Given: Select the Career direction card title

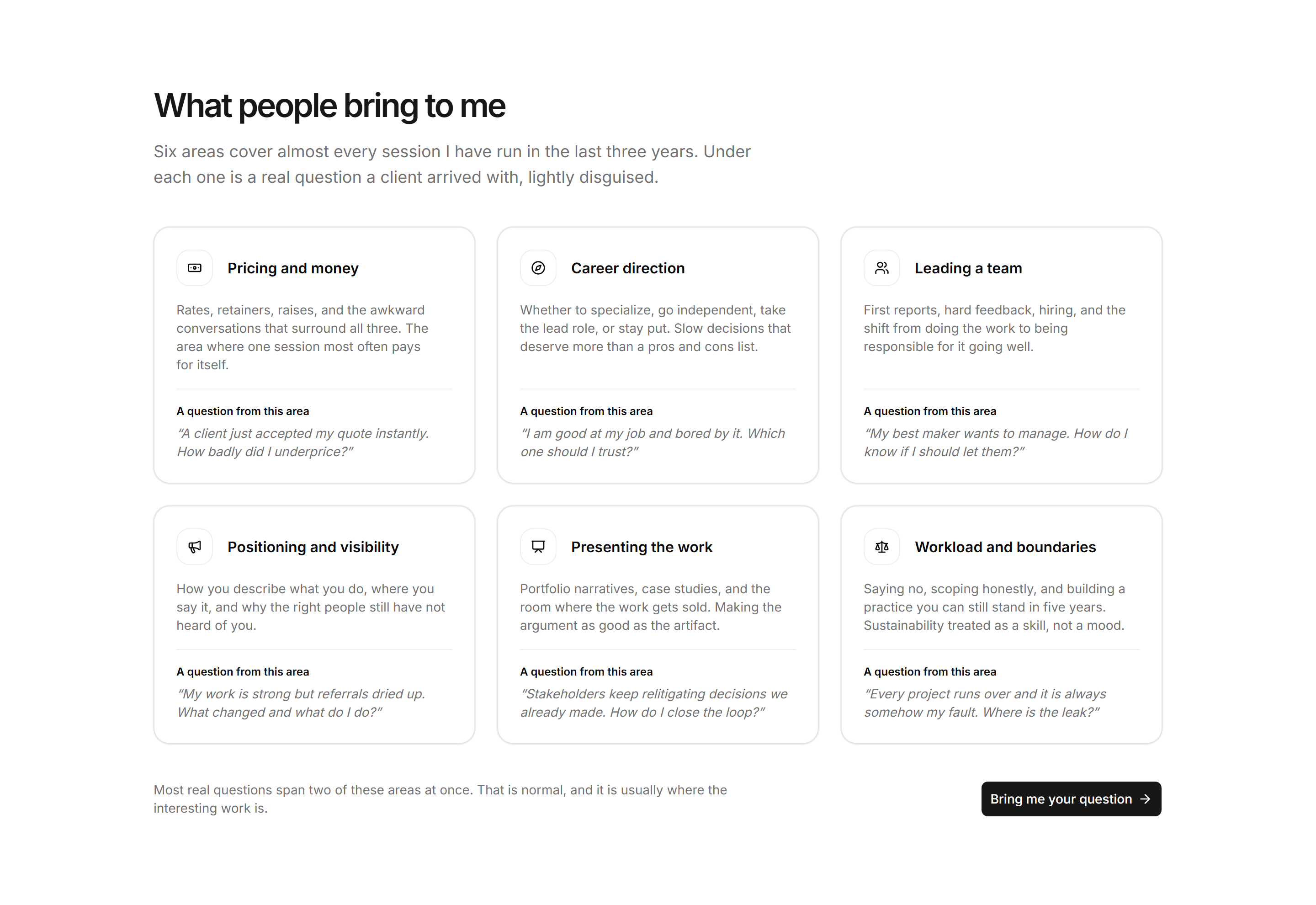Looking at the screenshot, I should pyautogui.click(x=627, y=268).
